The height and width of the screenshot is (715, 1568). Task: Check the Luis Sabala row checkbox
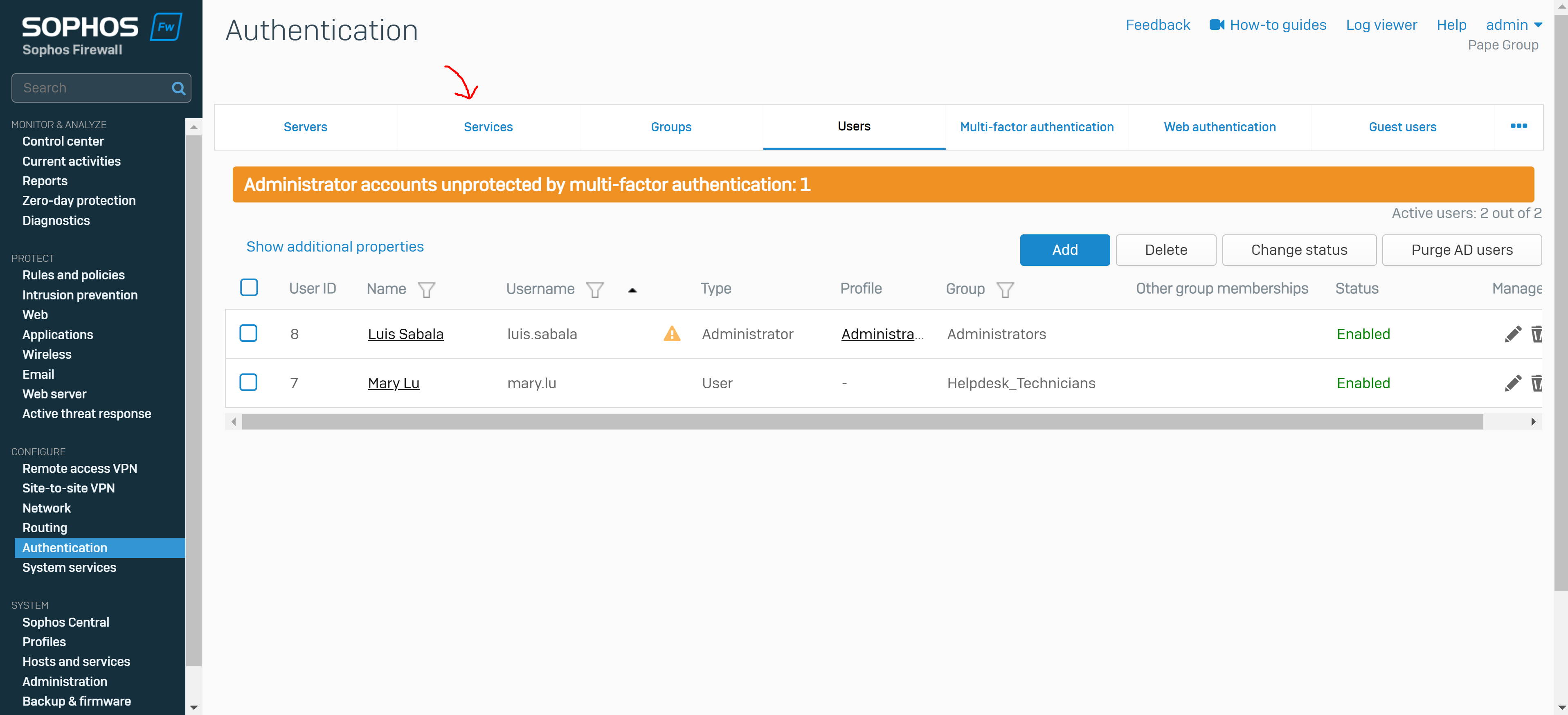point(248,333)
